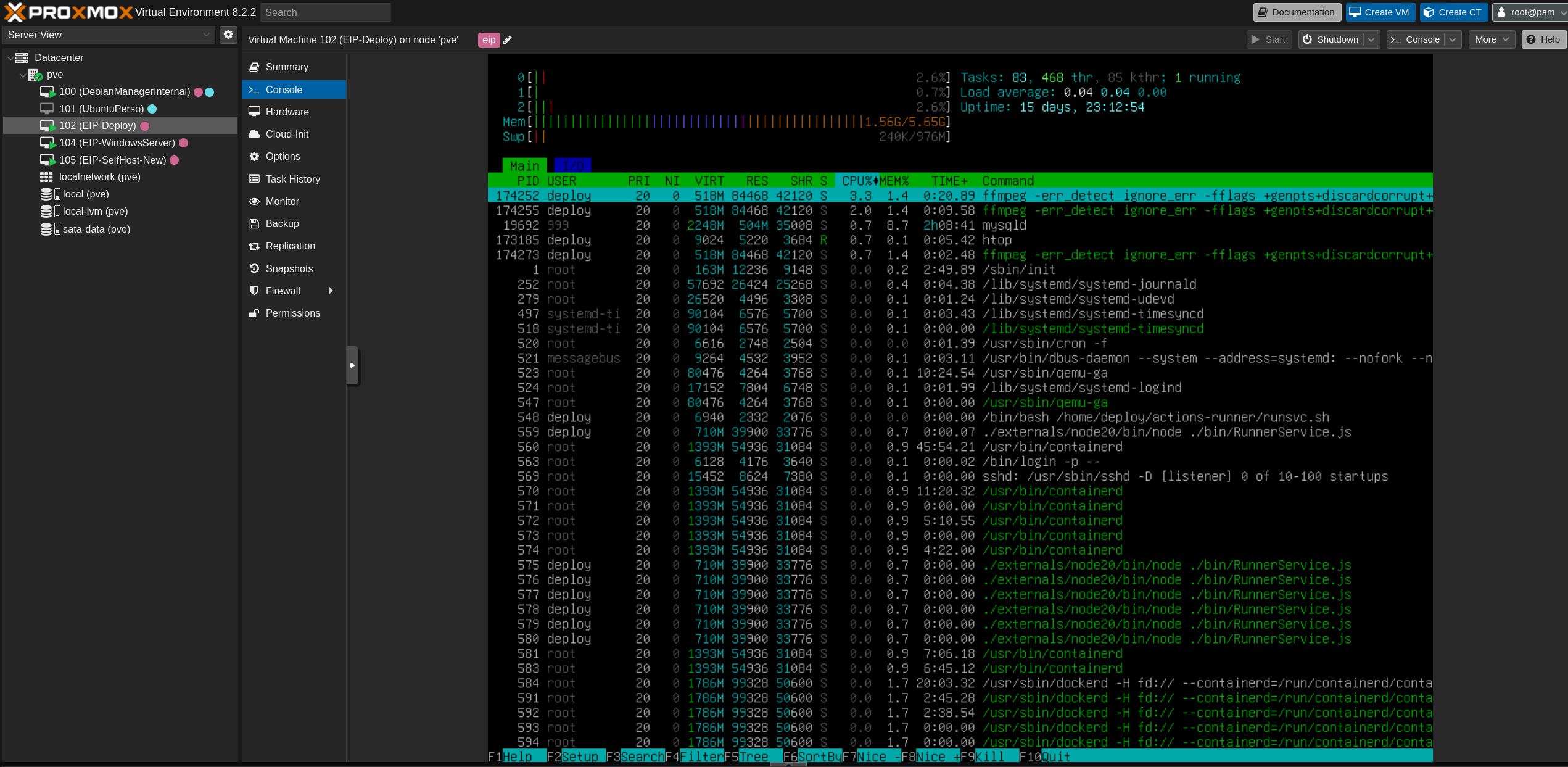Click mysqld process row in htop
Screen dimensions: 1568x767
pos(960,225)
